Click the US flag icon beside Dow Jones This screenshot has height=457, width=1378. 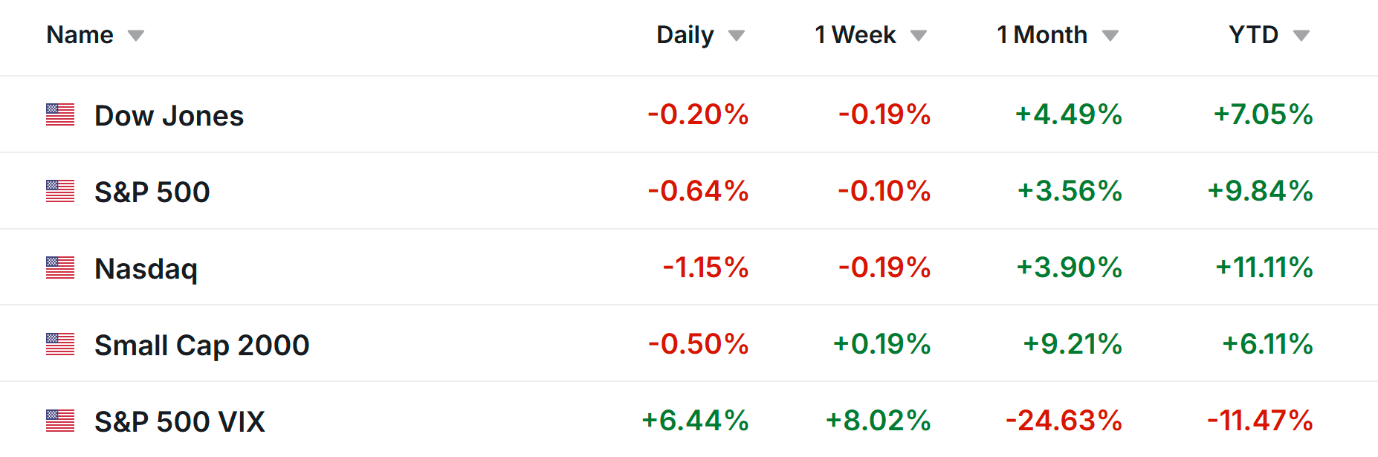coord(60,115)
